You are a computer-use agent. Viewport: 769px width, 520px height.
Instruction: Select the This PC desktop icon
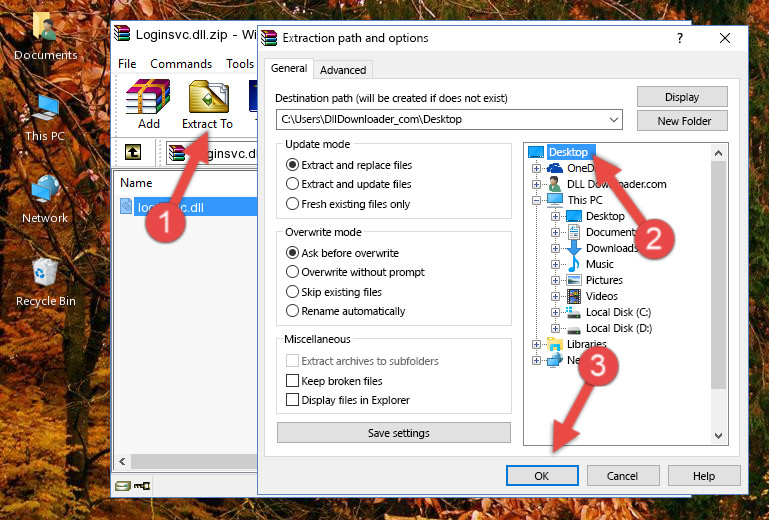(x=45, y=115)
